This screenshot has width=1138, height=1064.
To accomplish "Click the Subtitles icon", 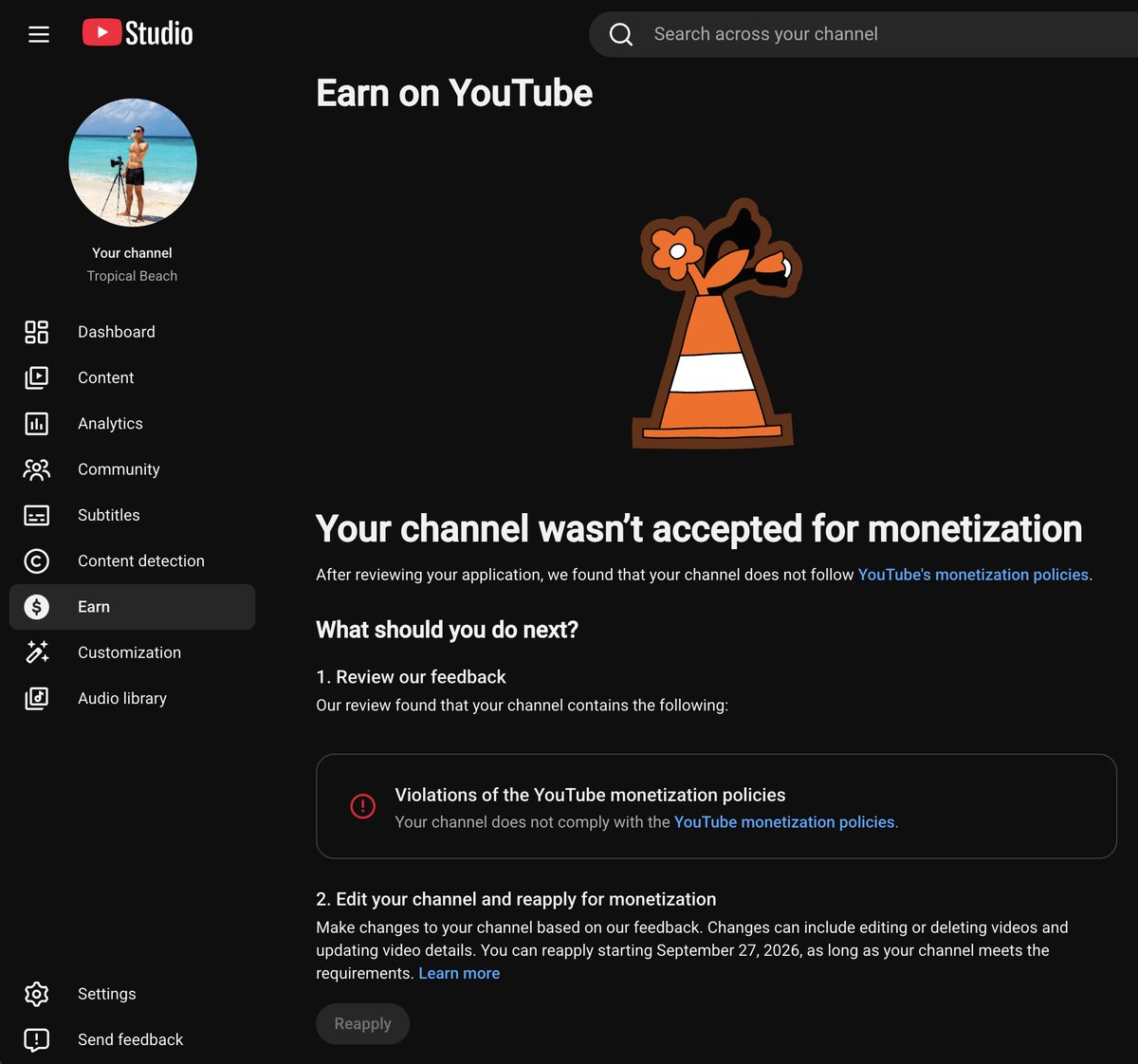I will tap(36, 515).
